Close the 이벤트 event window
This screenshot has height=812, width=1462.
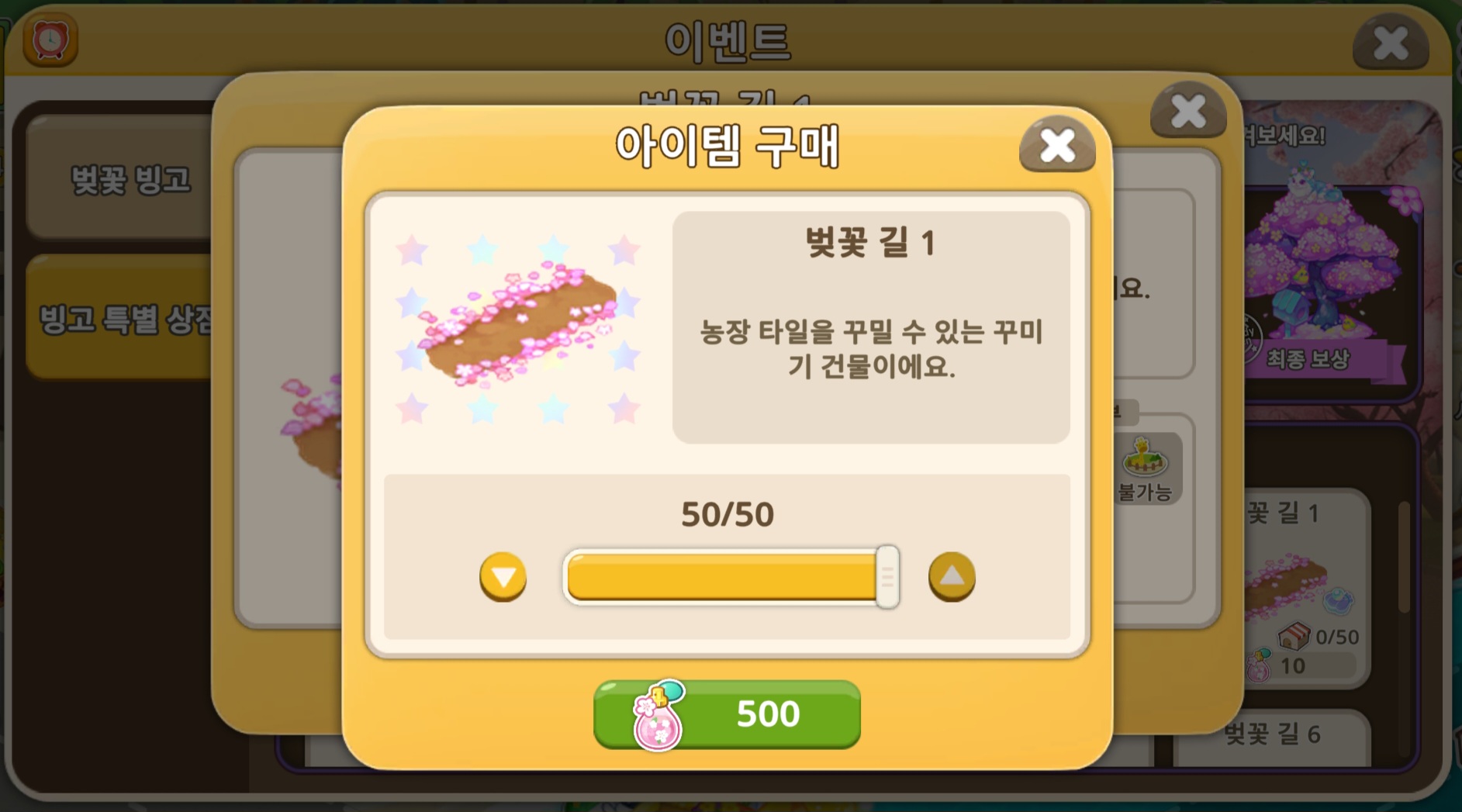pyautogui.click(x=1391, y=43)
